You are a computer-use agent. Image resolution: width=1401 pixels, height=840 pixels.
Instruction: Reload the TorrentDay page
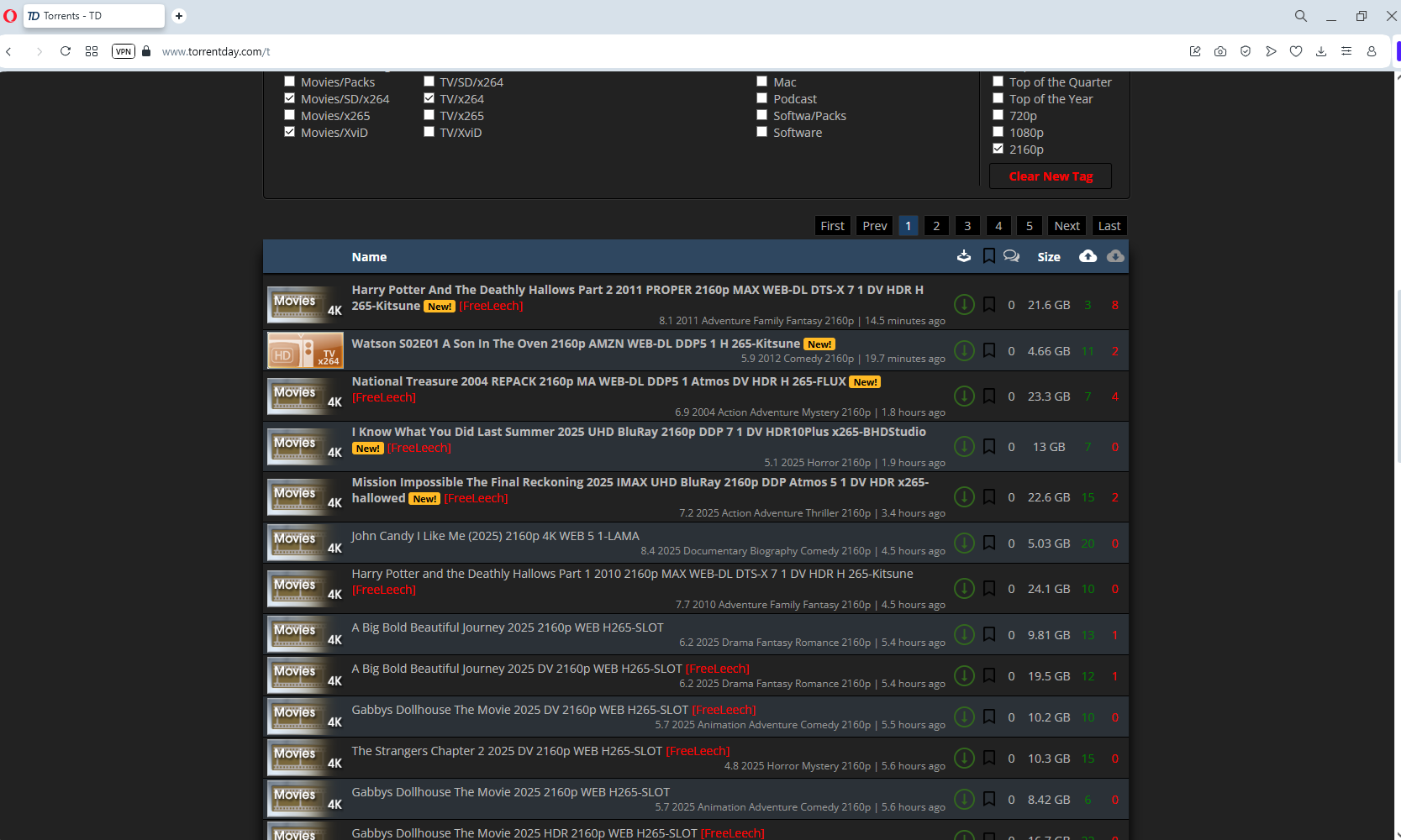click(x=66, y=51)
